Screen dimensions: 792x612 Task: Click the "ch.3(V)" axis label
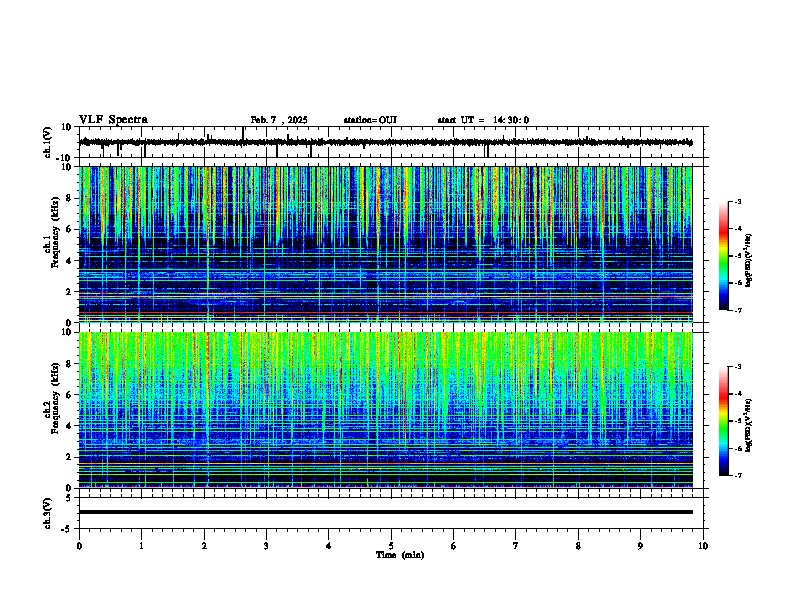click(48, 513)
